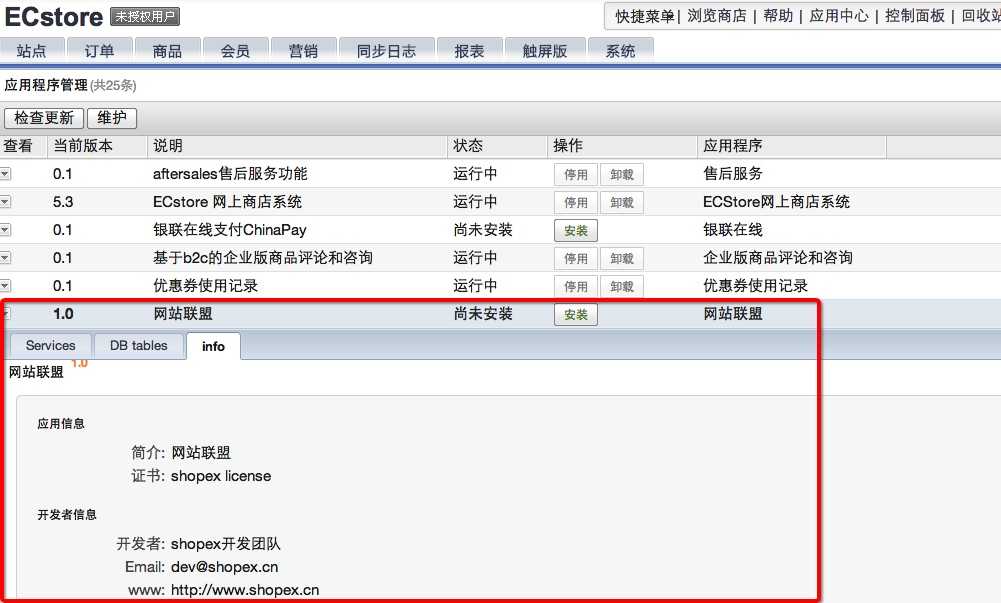Click the shopex开发团队 developer text
Screen dimensions: 1001x603
pyautogui.click(x=226, y=544)
